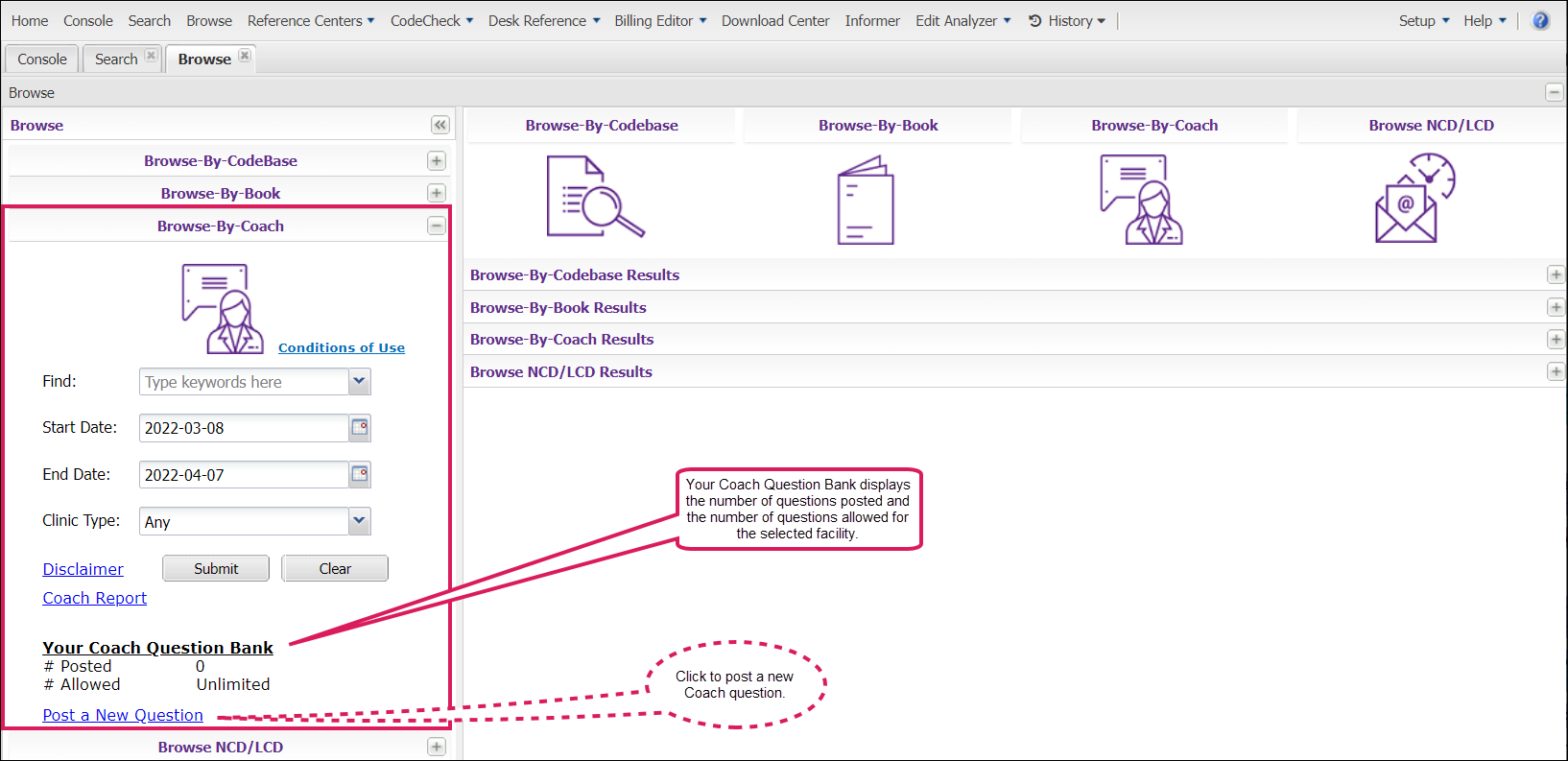The image size is (1568, 761).
Task: Open the End Date calendar picker
Action: coord(360,474)
